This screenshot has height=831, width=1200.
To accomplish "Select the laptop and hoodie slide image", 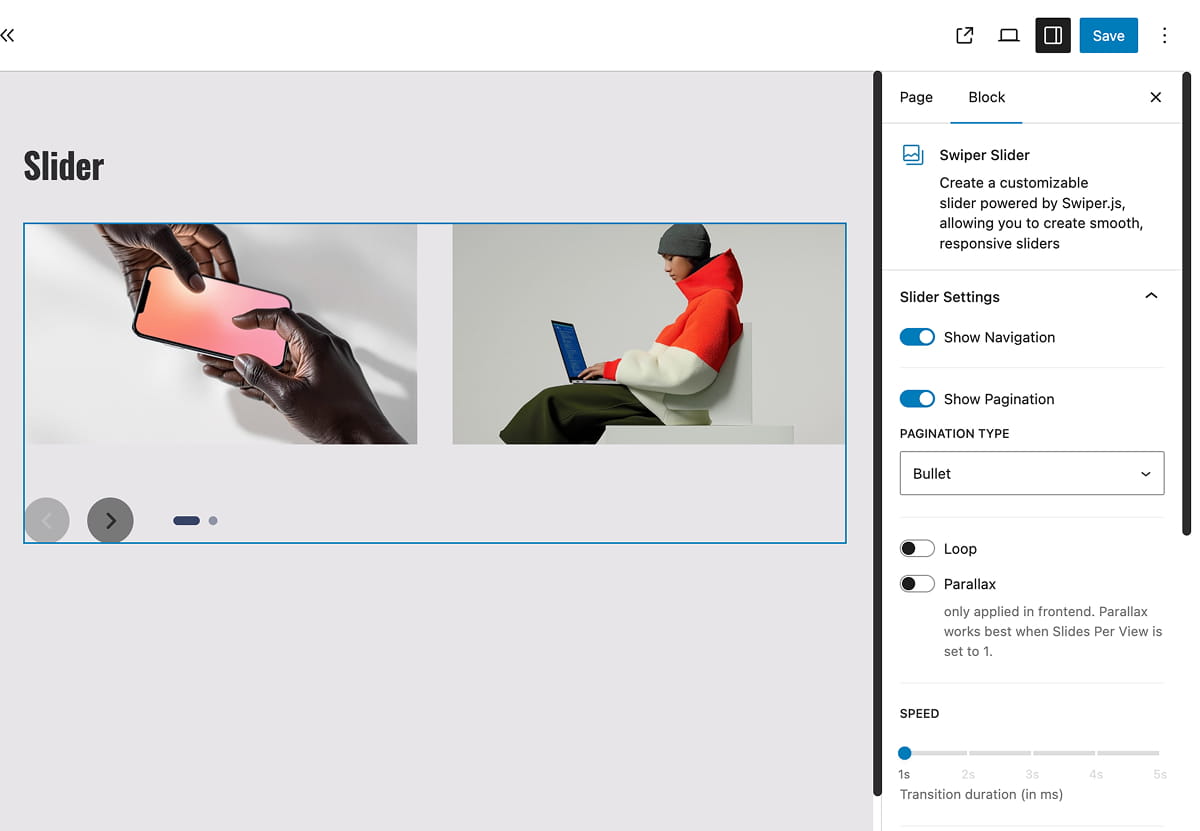I will pos(648,334).
